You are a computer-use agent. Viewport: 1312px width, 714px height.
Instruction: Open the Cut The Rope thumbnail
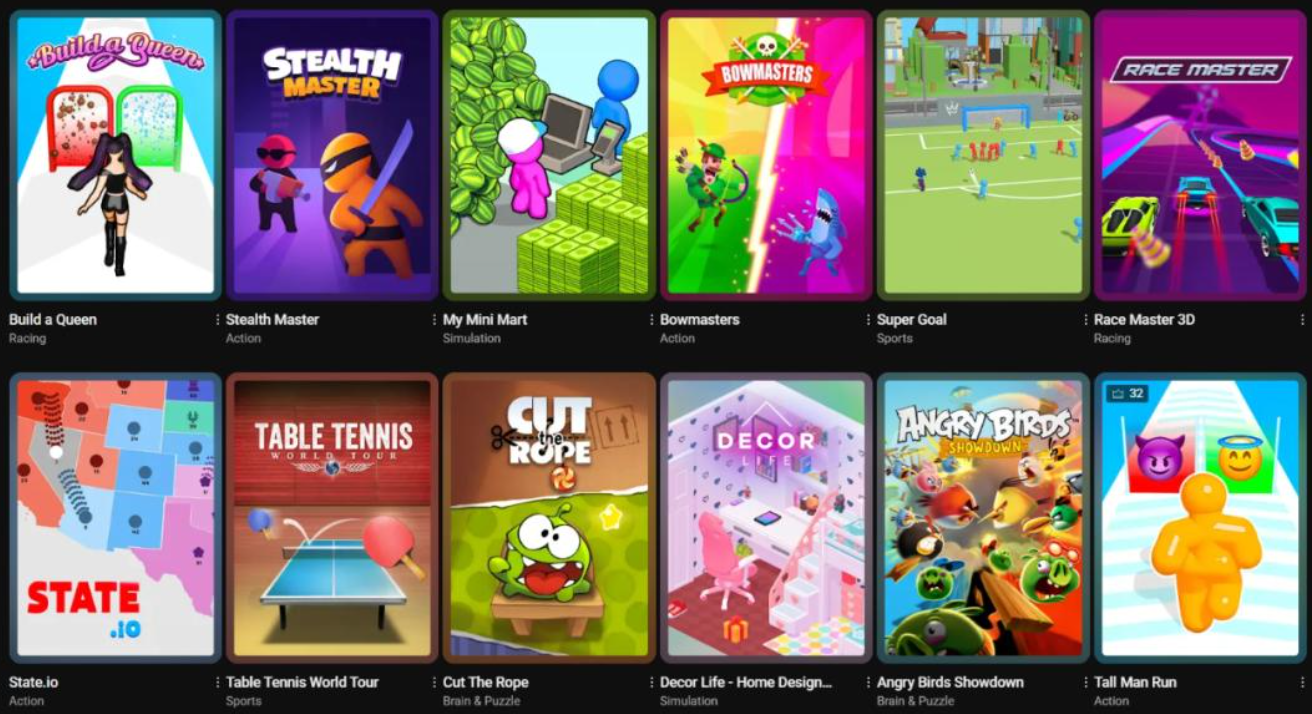click(x=549, y=518)
